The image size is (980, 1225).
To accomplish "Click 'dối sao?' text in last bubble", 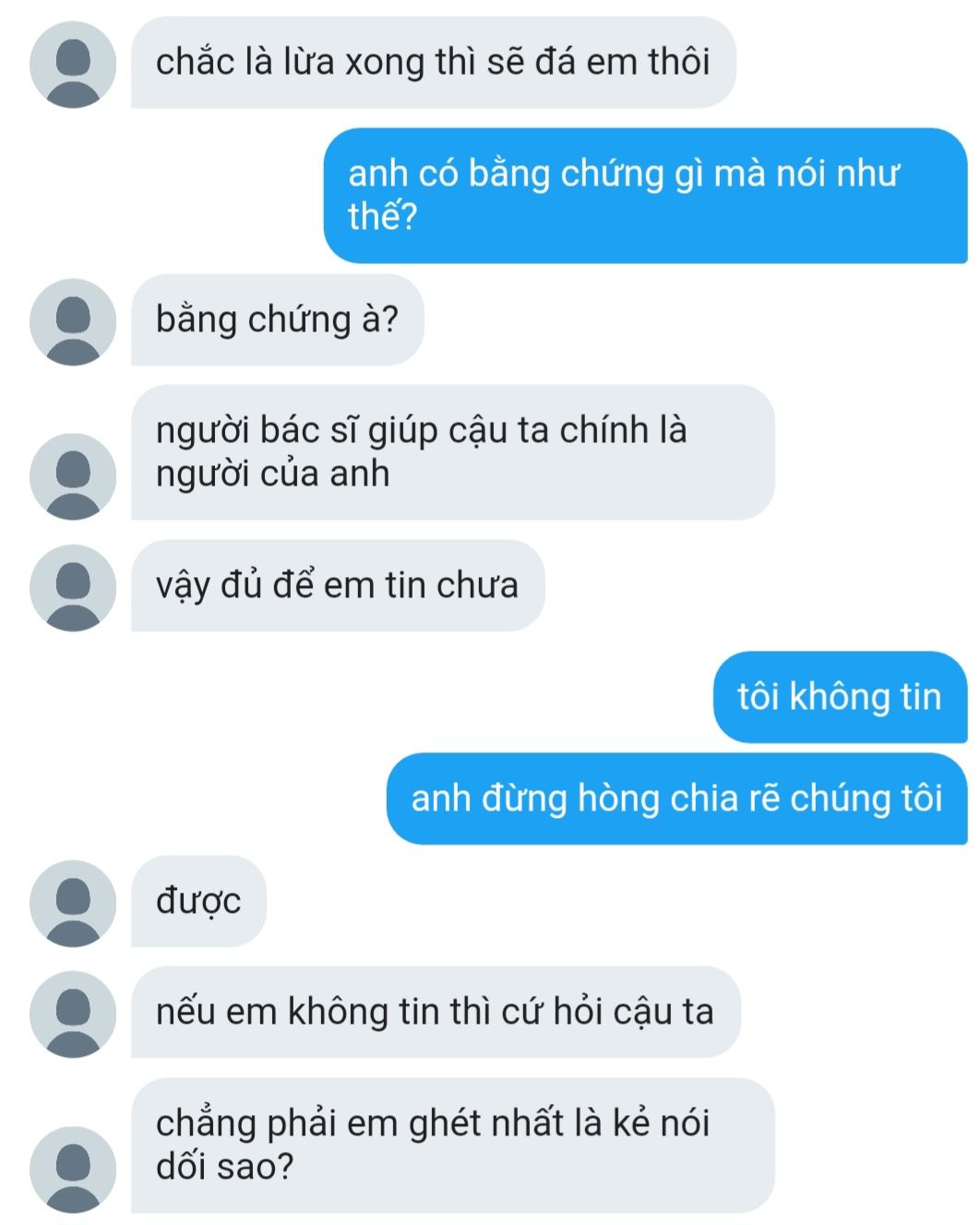I will (x=224, y=1167).
